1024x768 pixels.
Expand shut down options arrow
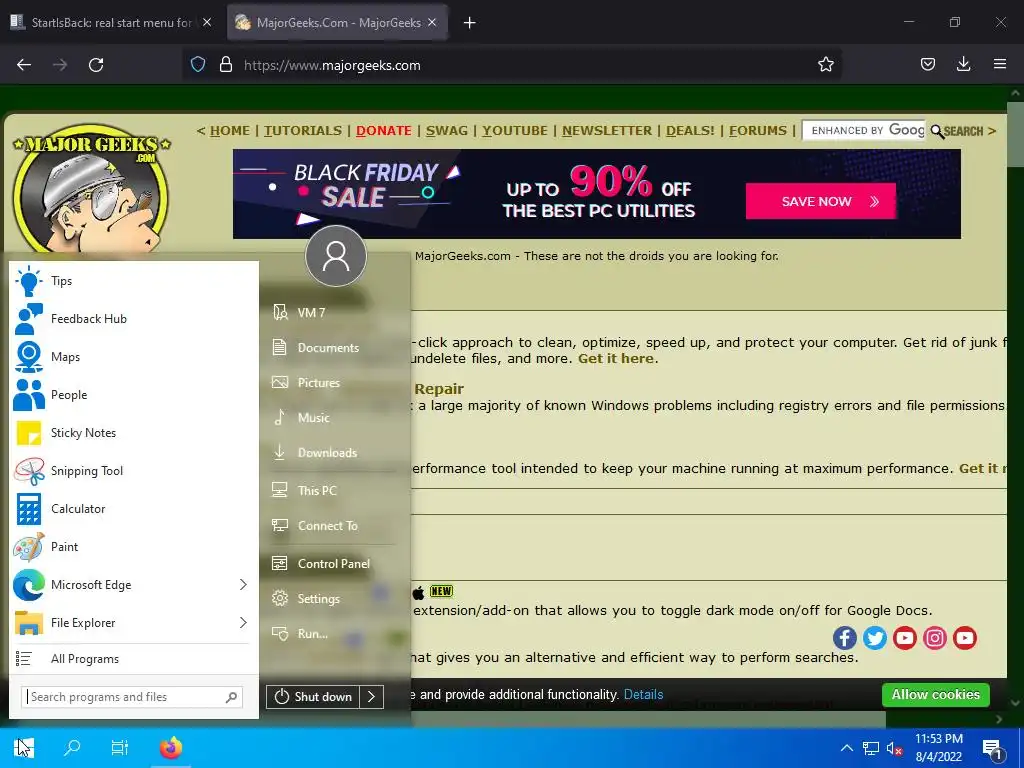point(372,697)
